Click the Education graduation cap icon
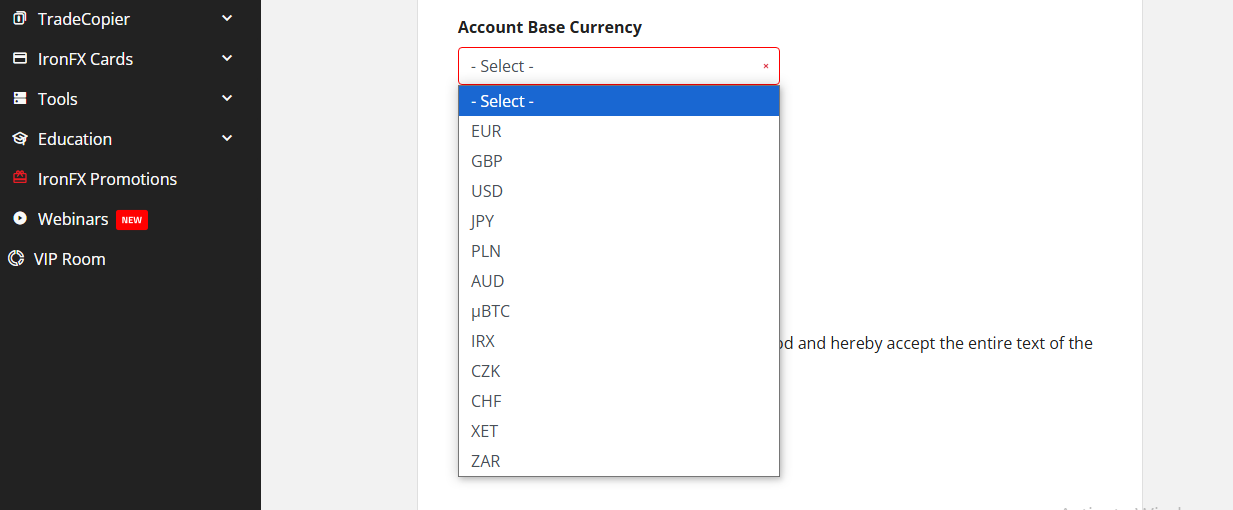The height and width of the screenshot is (510, 1233). pos(19,139)
